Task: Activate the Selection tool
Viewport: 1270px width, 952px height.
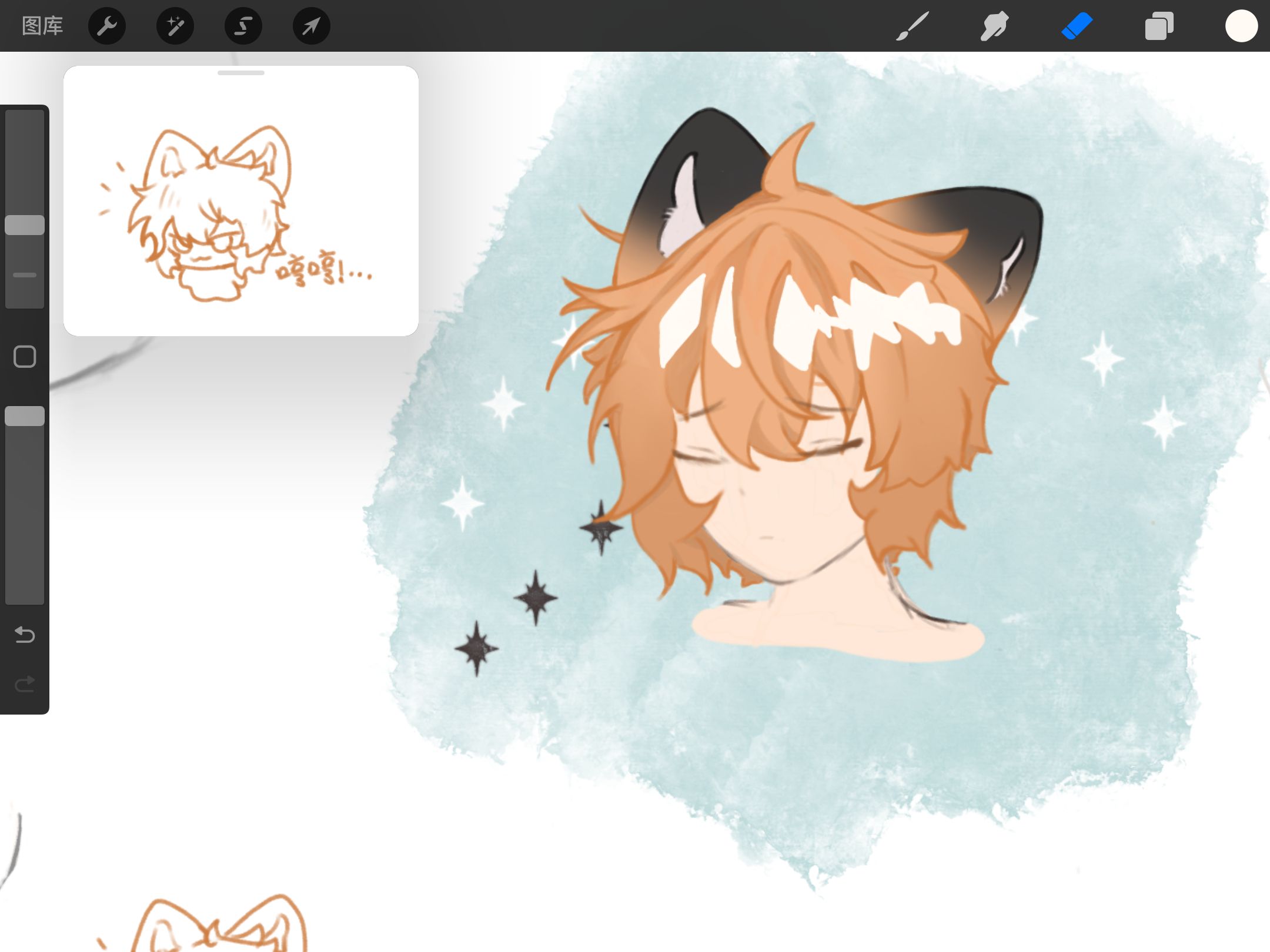Action: tap(243, 26)
